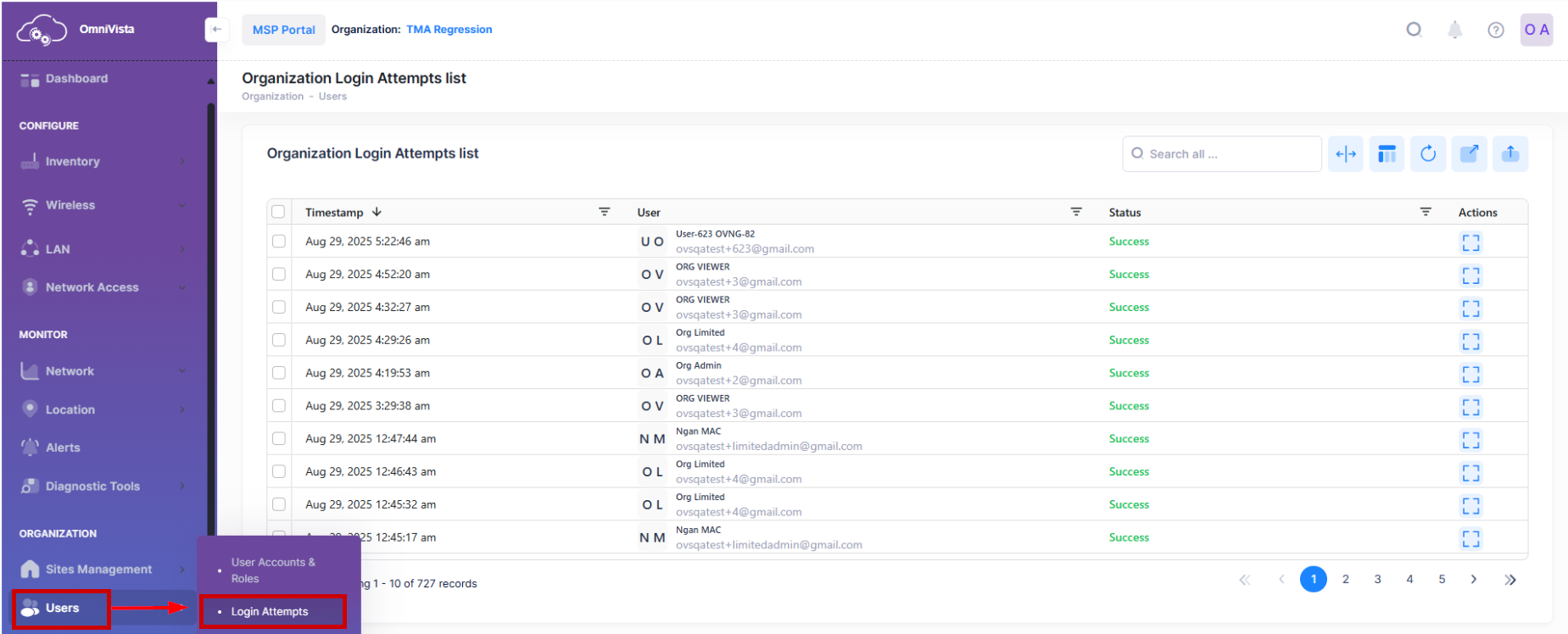Viewport: 1568px width, 634px height.
Task: Click the open in new window icon
Action: 1470,154
